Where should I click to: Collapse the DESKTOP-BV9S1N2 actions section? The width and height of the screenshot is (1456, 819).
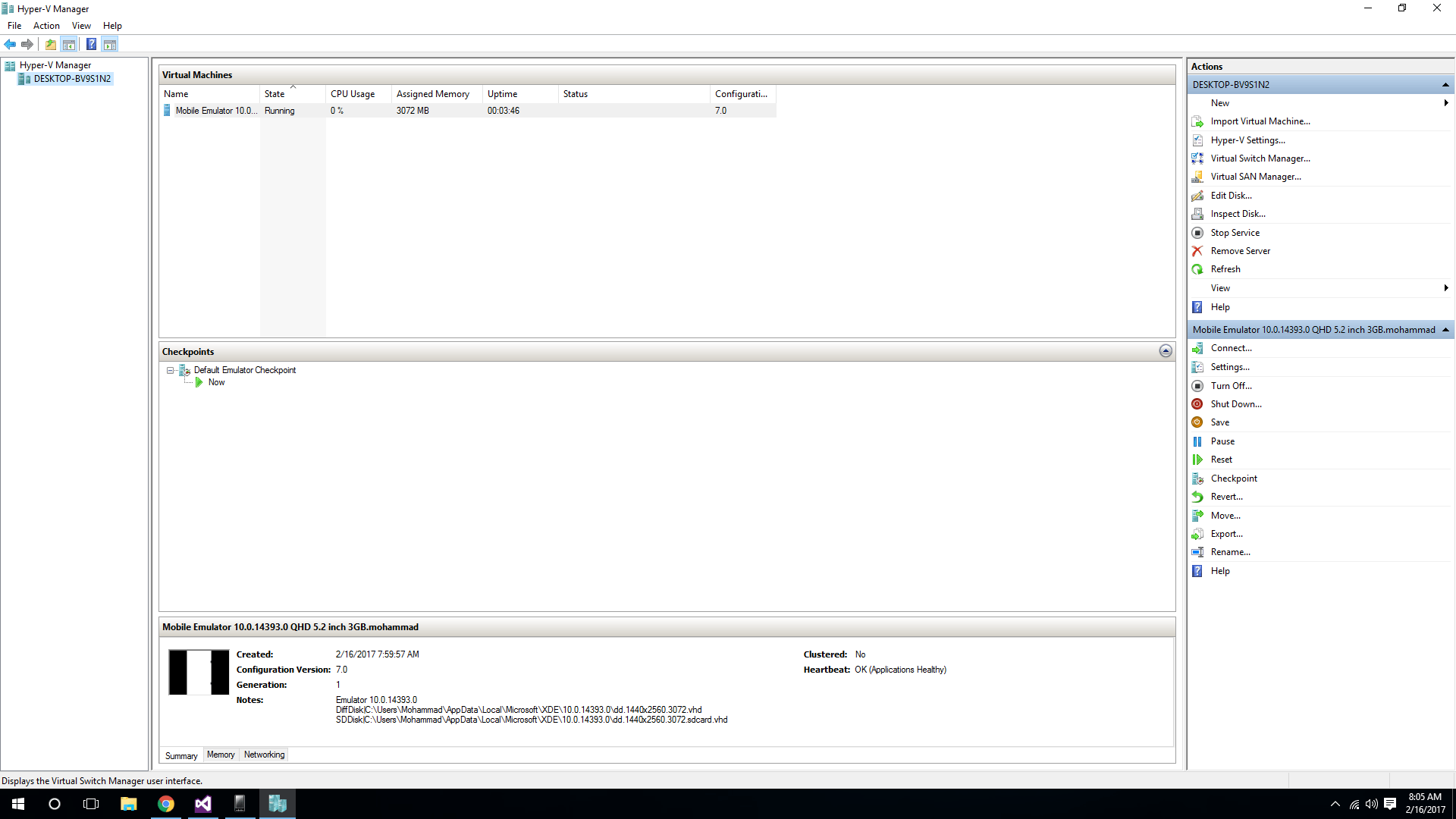tap(1445, 85)
